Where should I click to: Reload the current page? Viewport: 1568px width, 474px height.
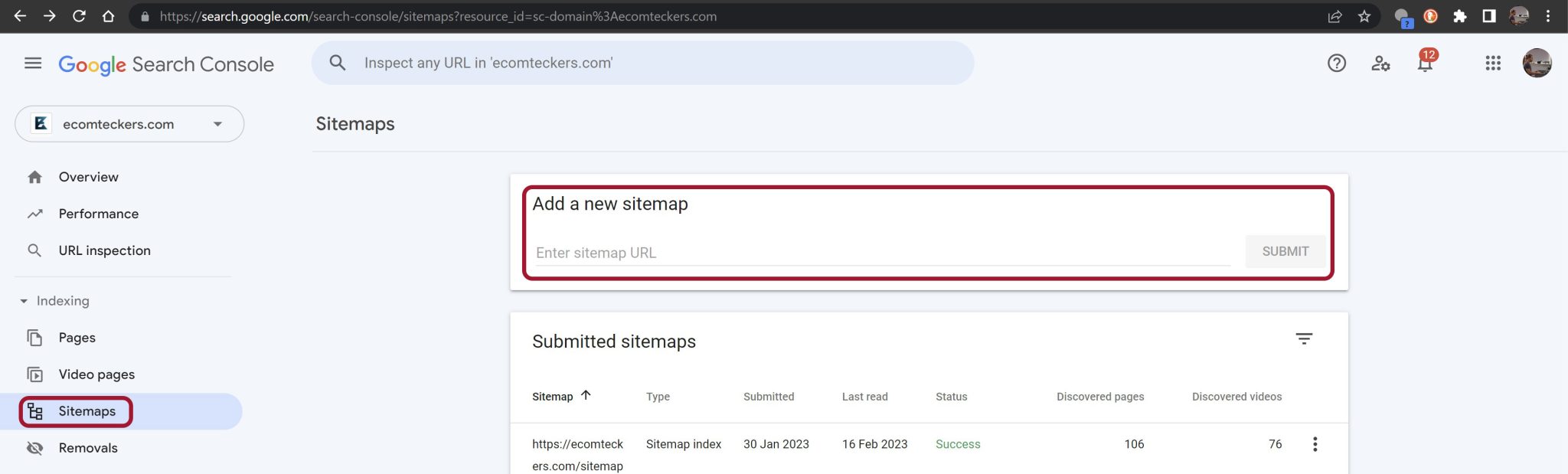tap(79, 16)
